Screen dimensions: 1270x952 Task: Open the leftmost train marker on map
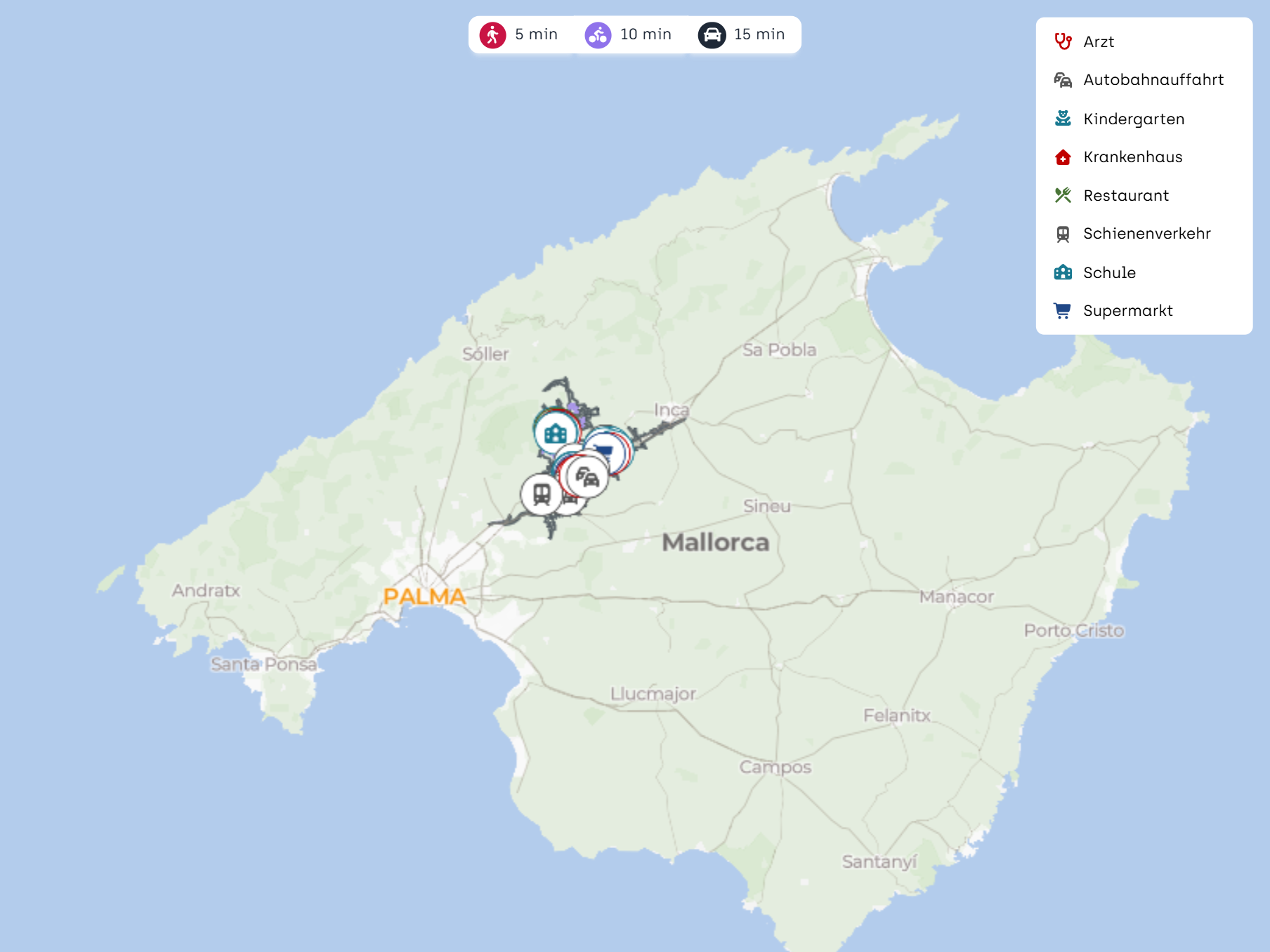[x=541, y=494]
